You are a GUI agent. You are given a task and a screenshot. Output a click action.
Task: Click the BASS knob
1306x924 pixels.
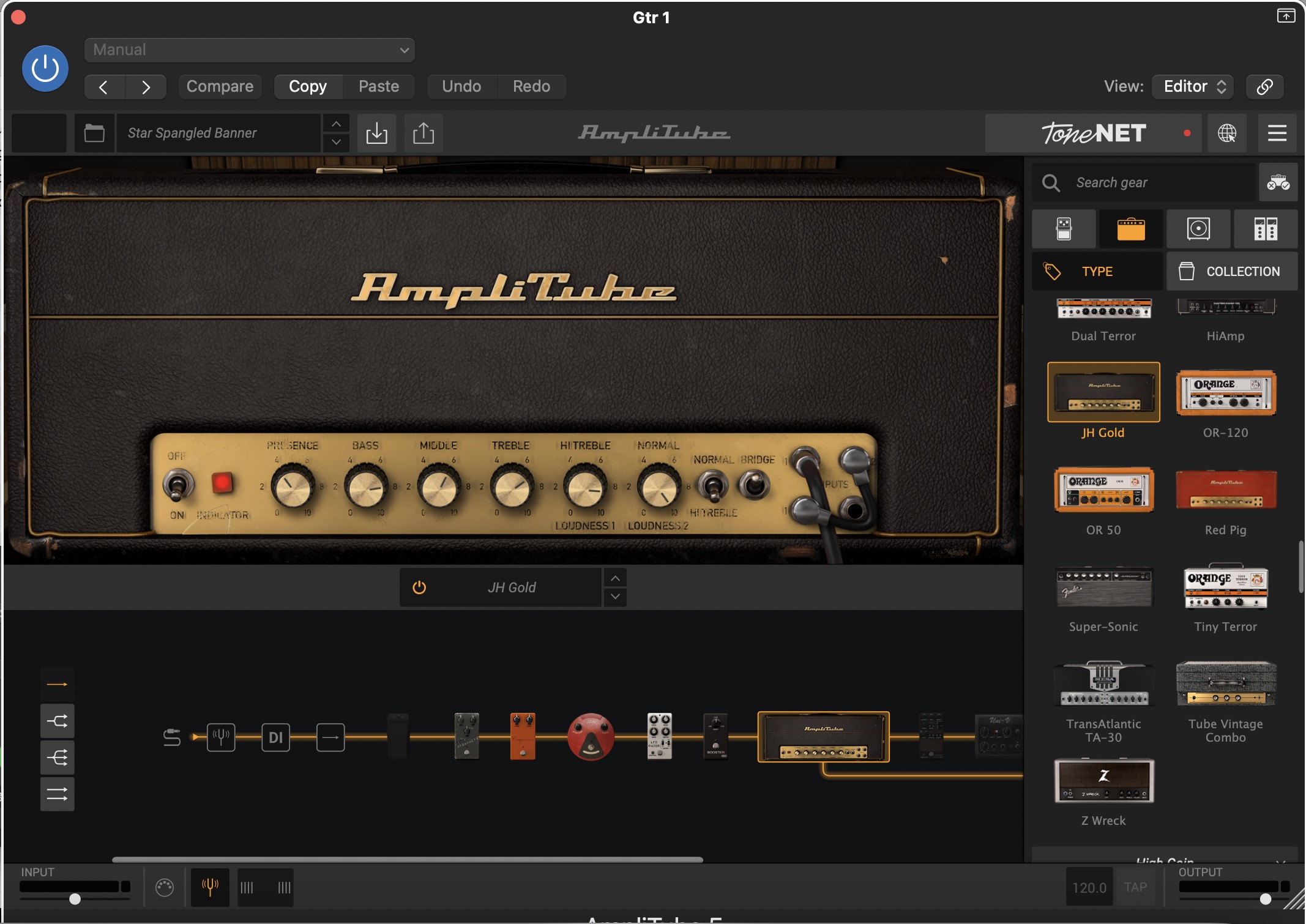pyautogui.click(x=366, y=487)
